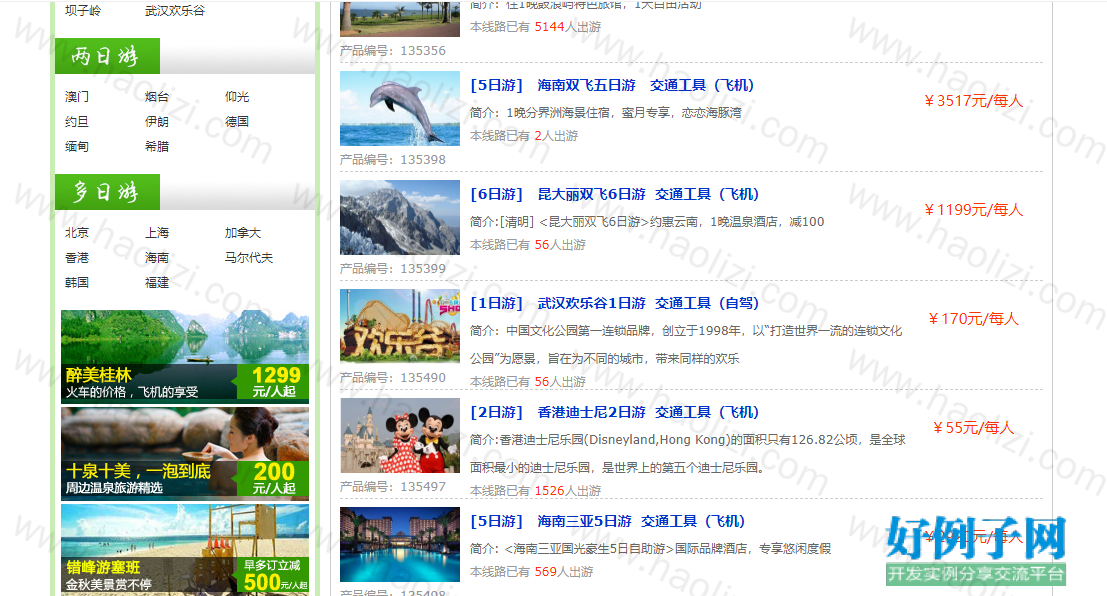This screenshot has width=1107, height=596.
Task: Click the 昆大丽 description mentioning 减100
Action: click(647, 222)
